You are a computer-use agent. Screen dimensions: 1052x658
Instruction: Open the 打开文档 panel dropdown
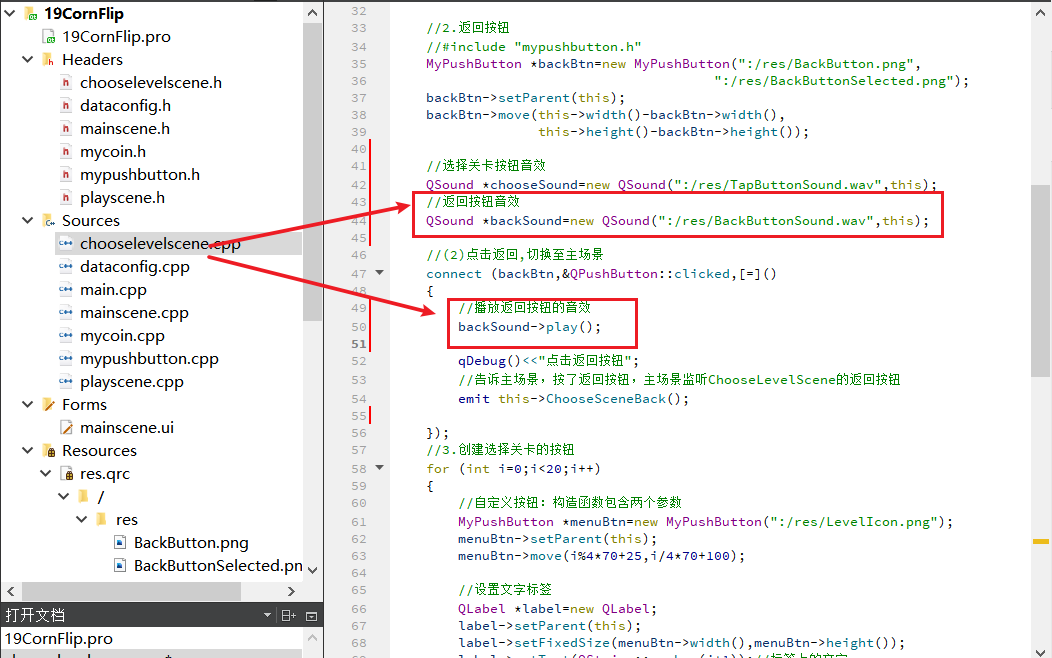pyautogui.click(x=267, y=615)
